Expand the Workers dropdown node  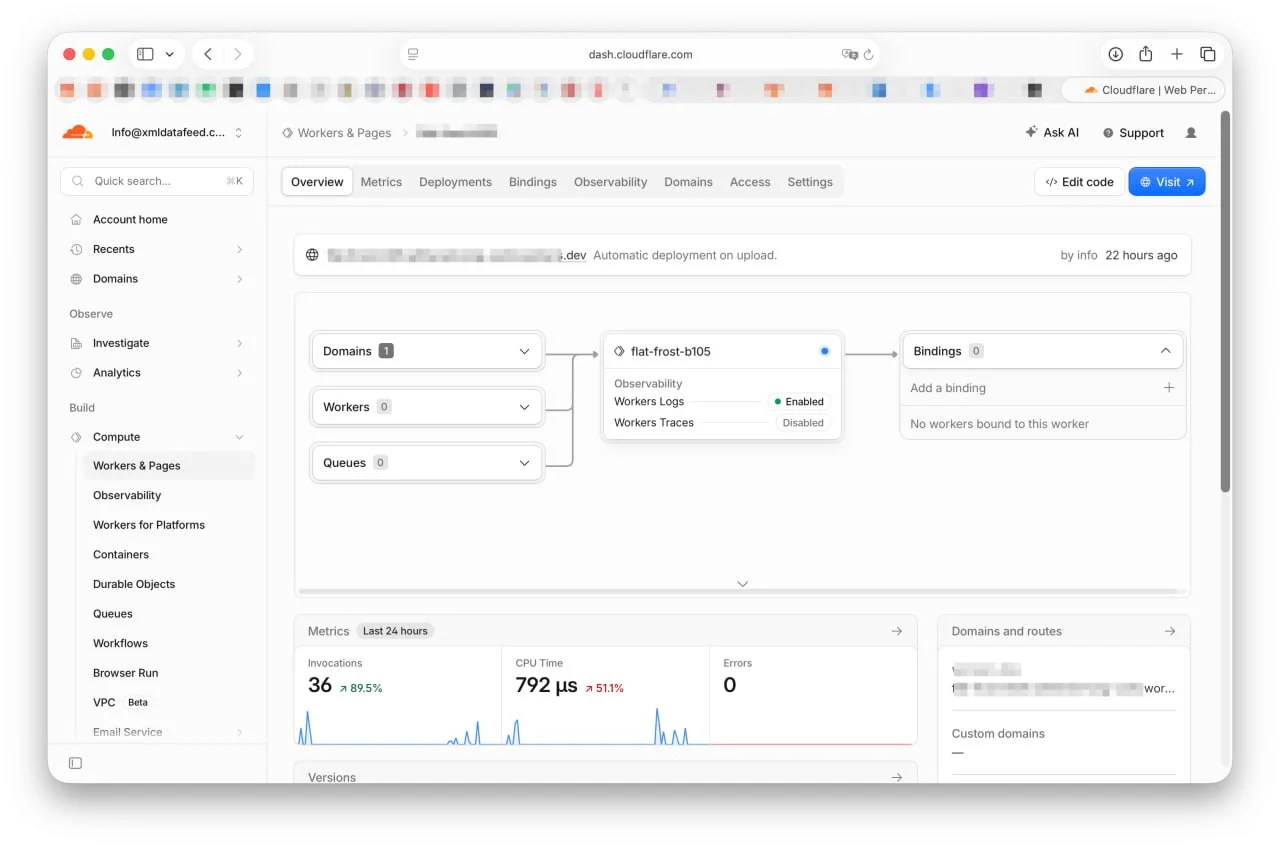click(427, 407)
